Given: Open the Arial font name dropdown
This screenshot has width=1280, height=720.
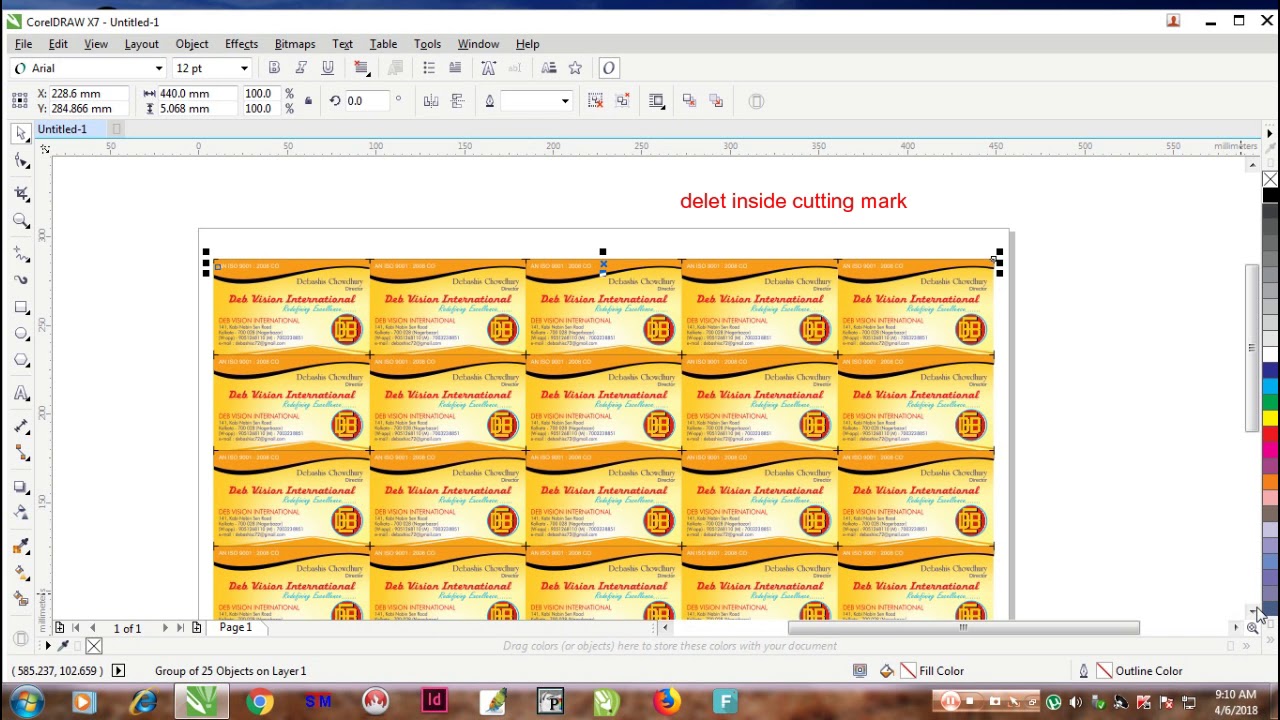Looking at the screenshot, I should (158, 68).
